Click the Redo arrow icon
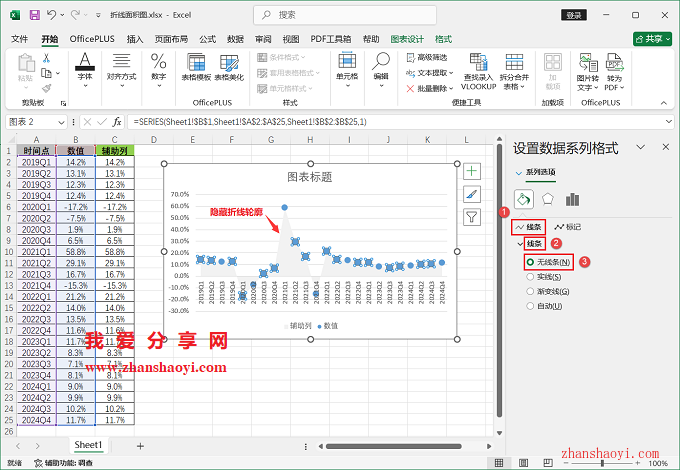 (x=75, y=15)
